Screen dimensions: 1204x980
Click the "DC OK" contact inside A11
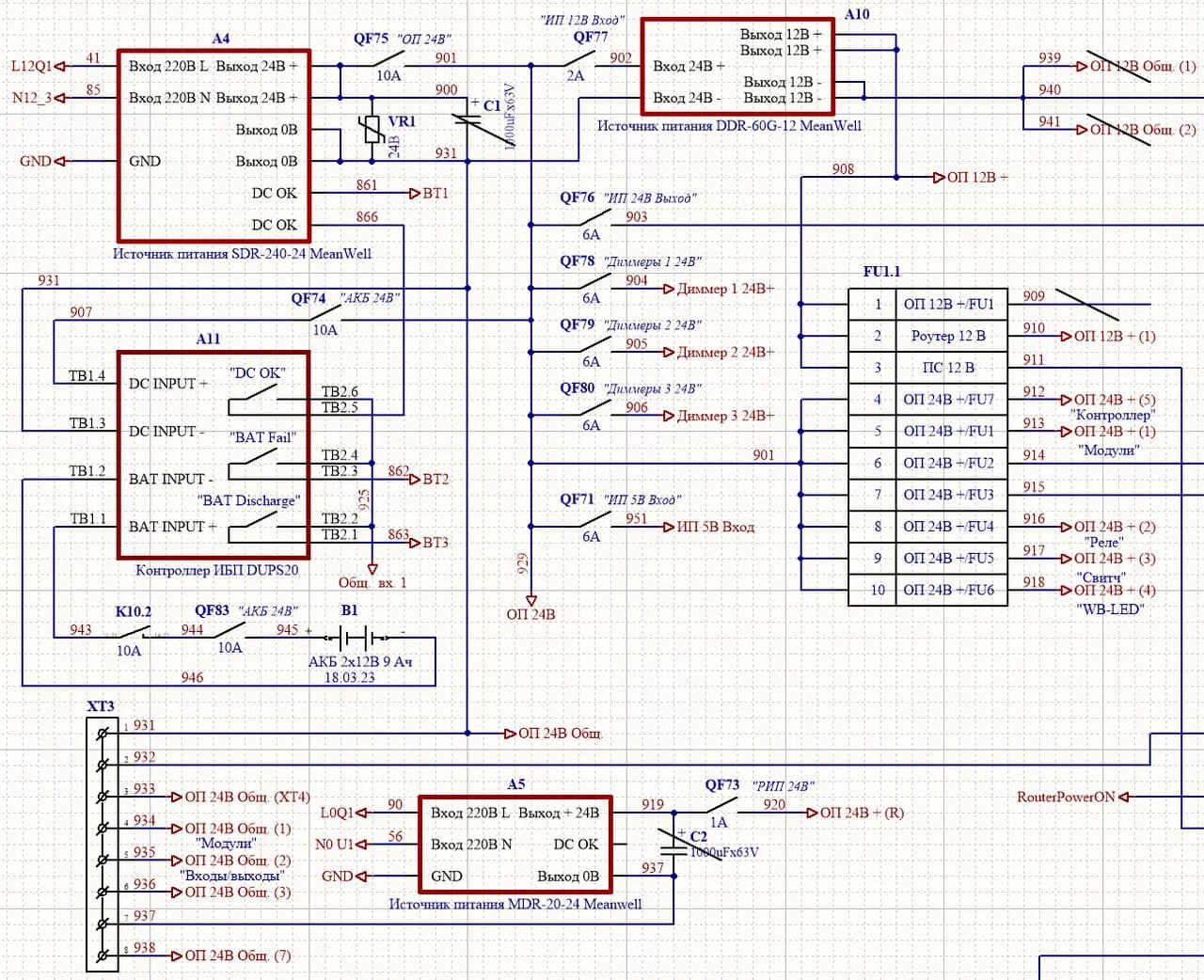coord(254,402)
